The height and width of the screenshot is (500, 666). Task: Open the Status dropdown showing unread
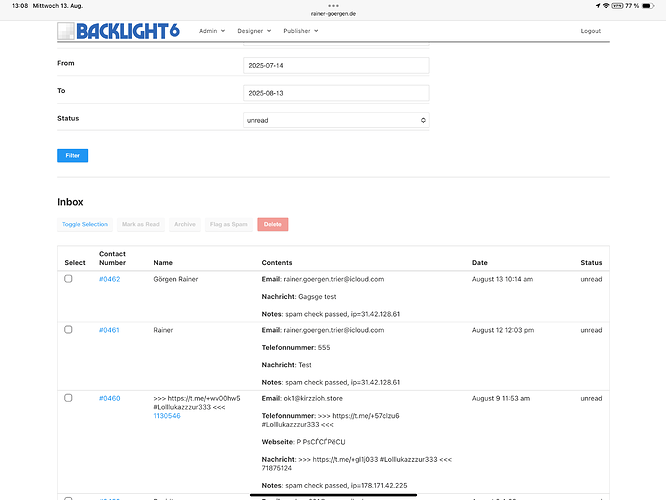[336, 120]
